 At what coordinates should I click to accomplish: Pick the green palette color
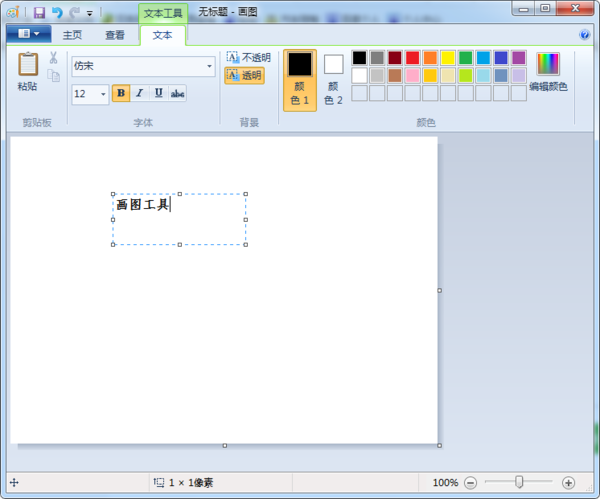point(466,58)
